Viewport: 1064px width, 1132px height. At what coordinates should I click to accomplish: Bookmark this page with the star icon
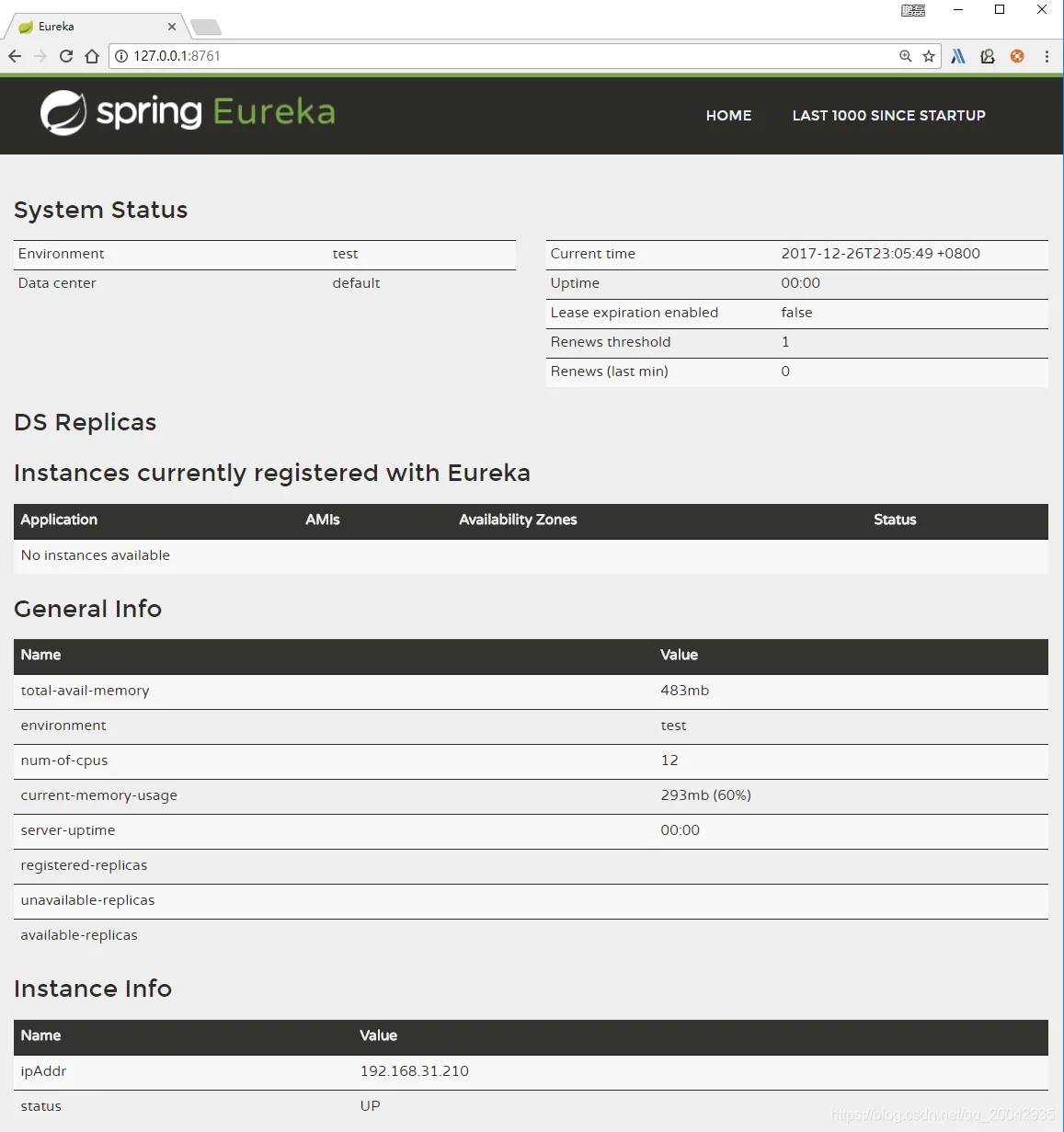coord(929,56)
